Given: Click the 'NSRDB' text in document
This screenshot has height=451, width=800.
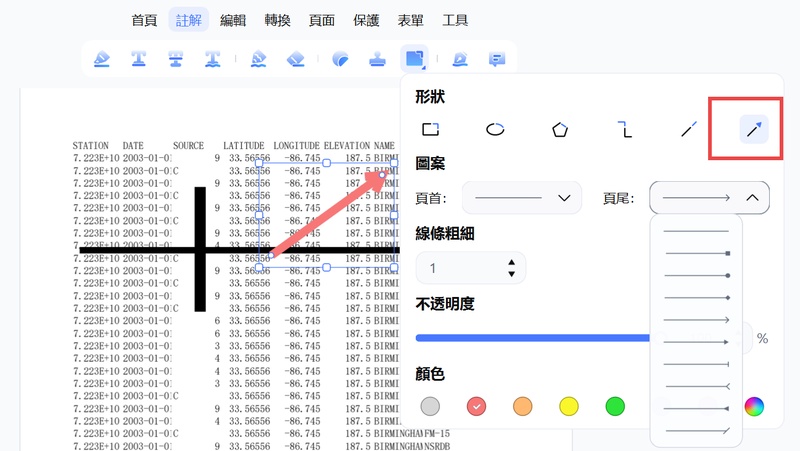Looking at the screenshot, I should [437, 446].
